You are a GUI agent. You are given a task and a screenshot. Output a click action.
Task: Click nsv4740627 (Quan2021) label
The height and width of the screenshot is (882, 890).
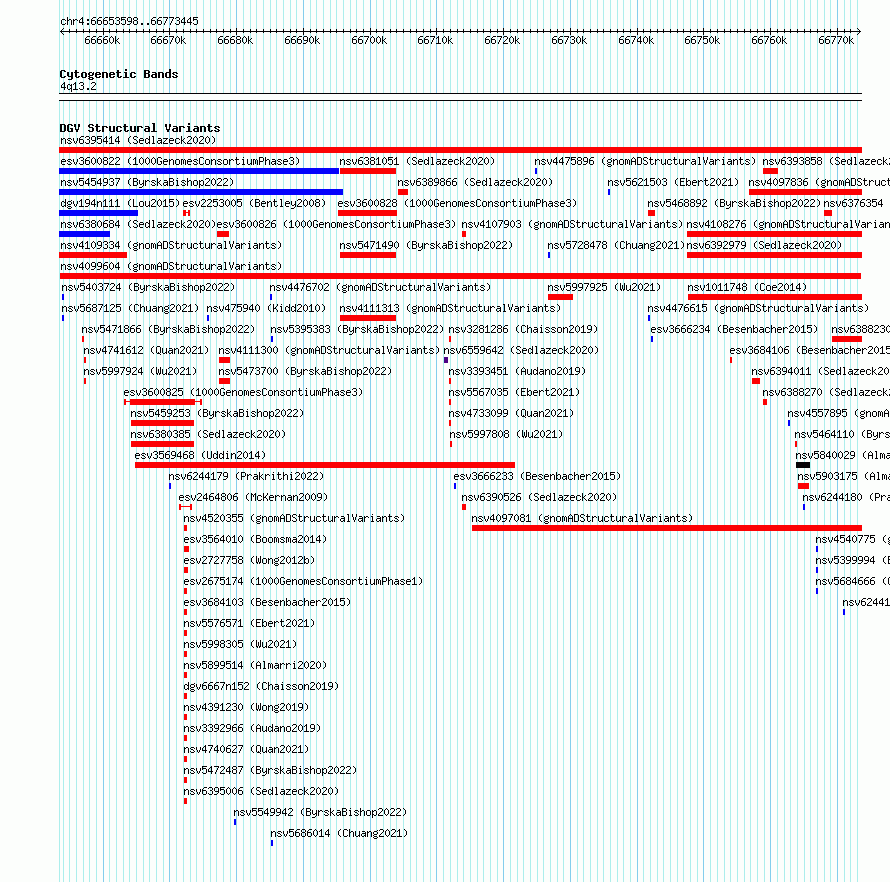coord(246,749)
